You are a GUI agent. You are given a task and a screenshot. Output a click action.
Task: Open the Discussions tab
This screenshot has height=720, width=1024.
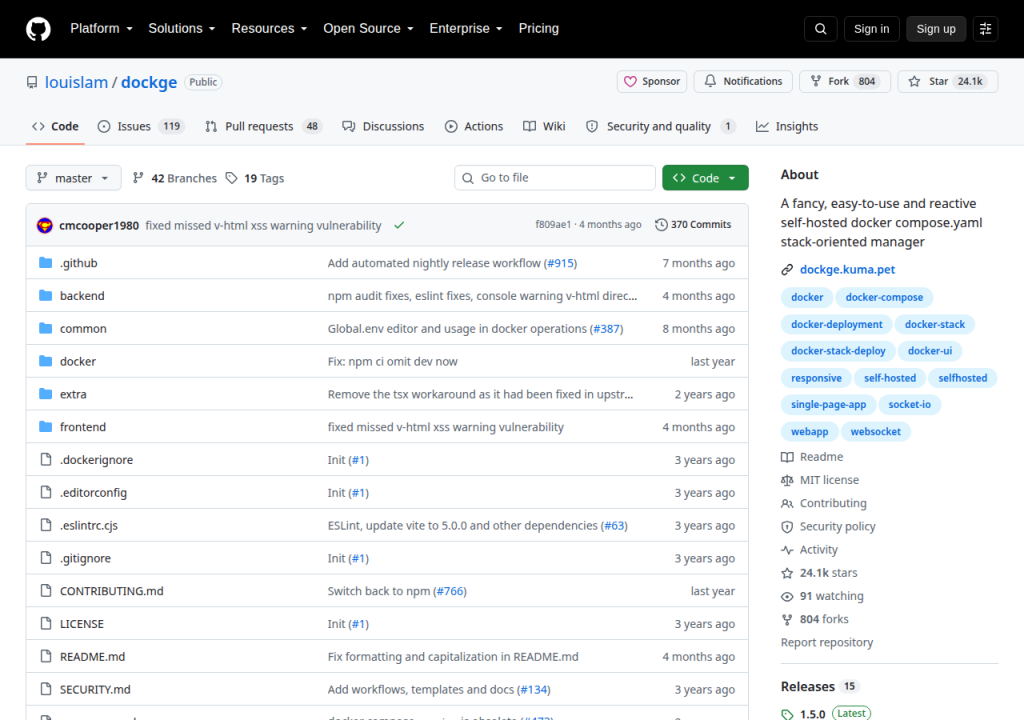coord(383,126)
